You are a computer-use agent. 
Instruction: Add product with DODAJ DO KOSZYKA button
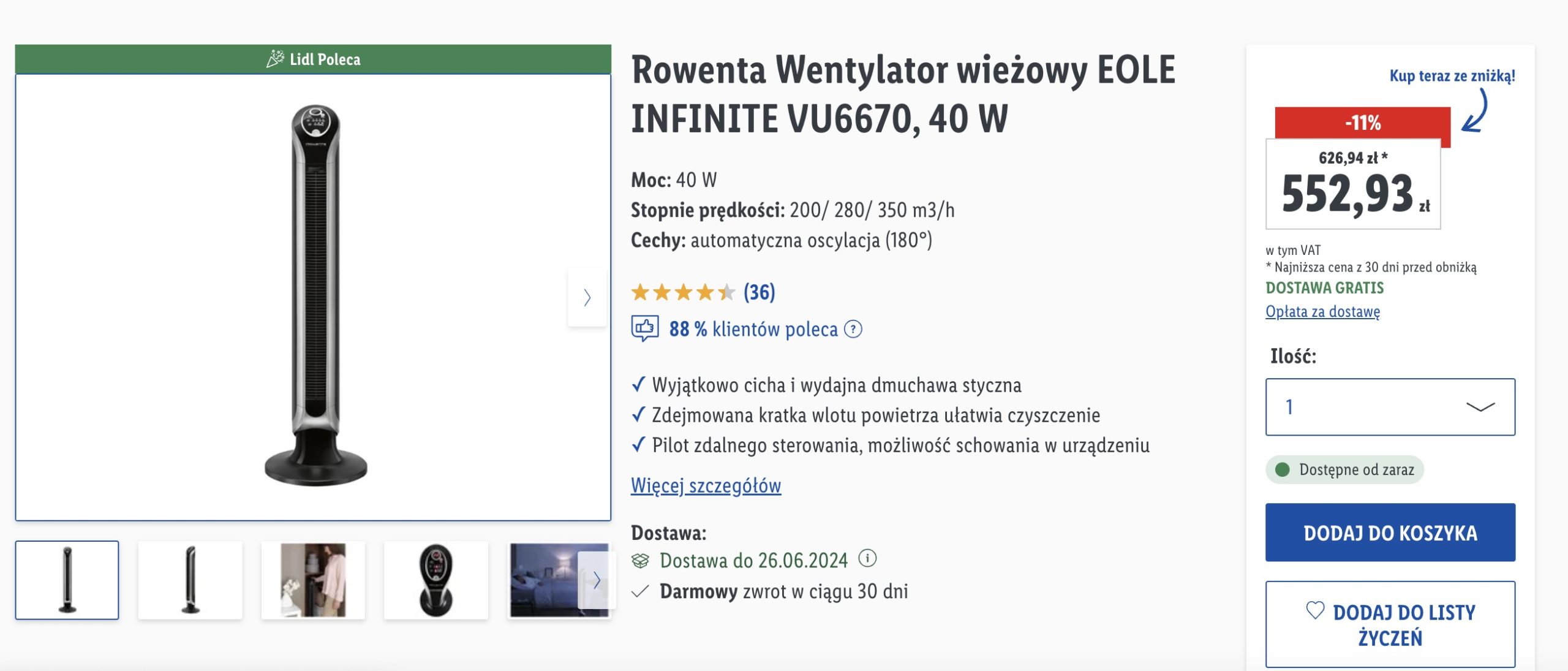pos(1390,533)
